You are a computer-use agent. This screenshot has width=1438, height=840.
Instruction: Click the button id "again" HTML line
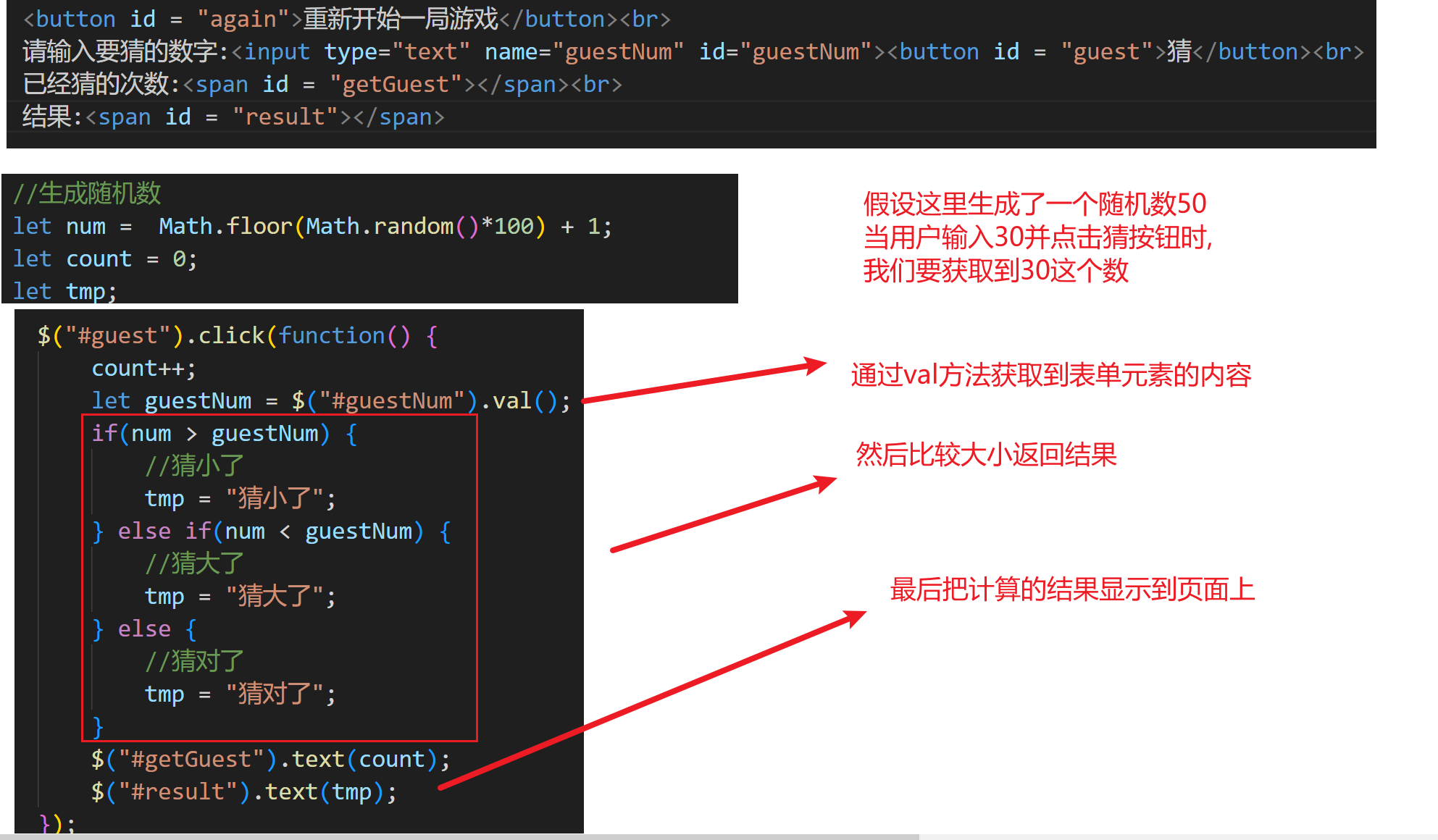pyautogui.click(x=346, y=19)
